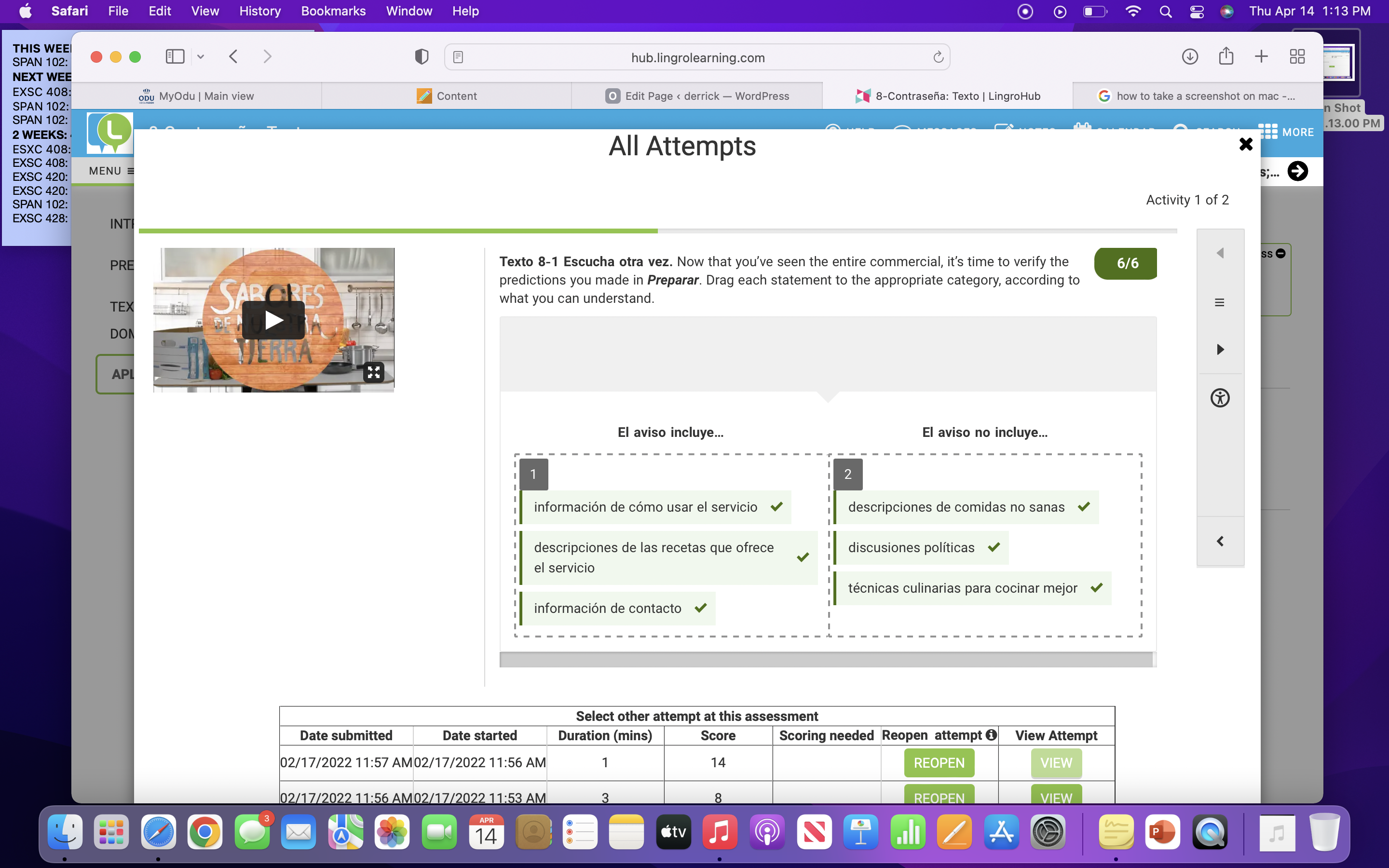Viewport: 1389px width, 868px height.
Task: Click the Lingro logo
Action: pos(110,133)
